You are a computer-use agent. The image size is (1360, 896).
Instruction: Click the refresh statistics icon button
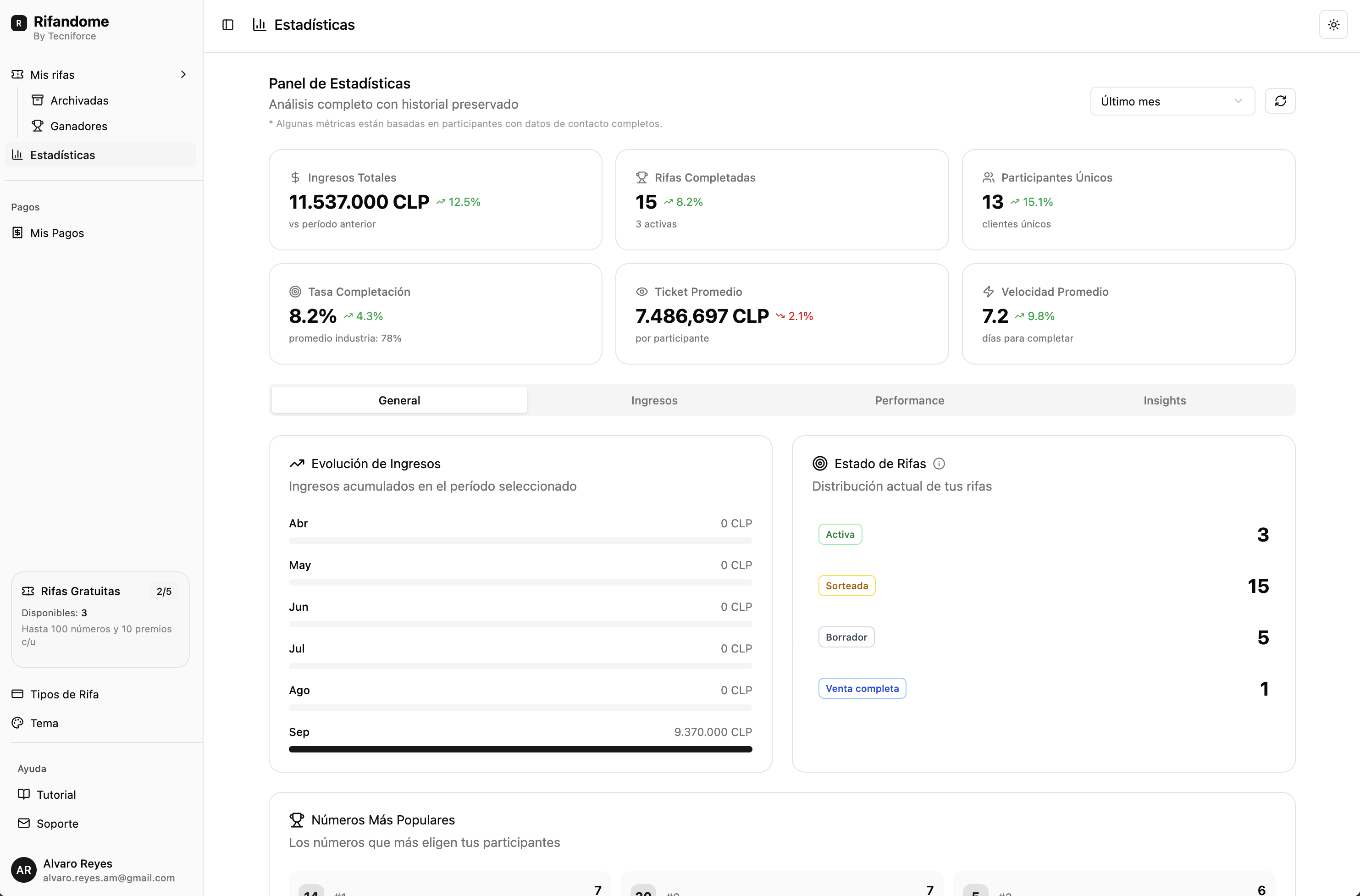1280,101
